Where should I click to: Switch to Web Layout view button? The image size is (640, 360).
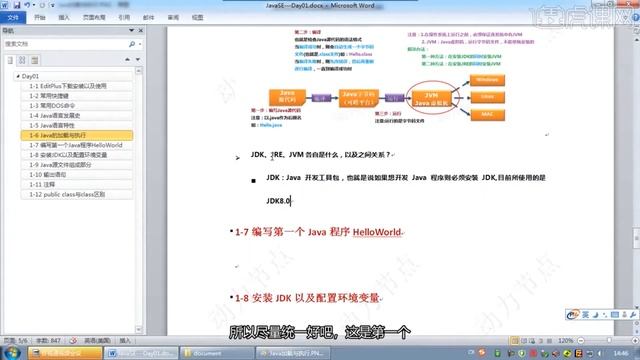(532, 340)
